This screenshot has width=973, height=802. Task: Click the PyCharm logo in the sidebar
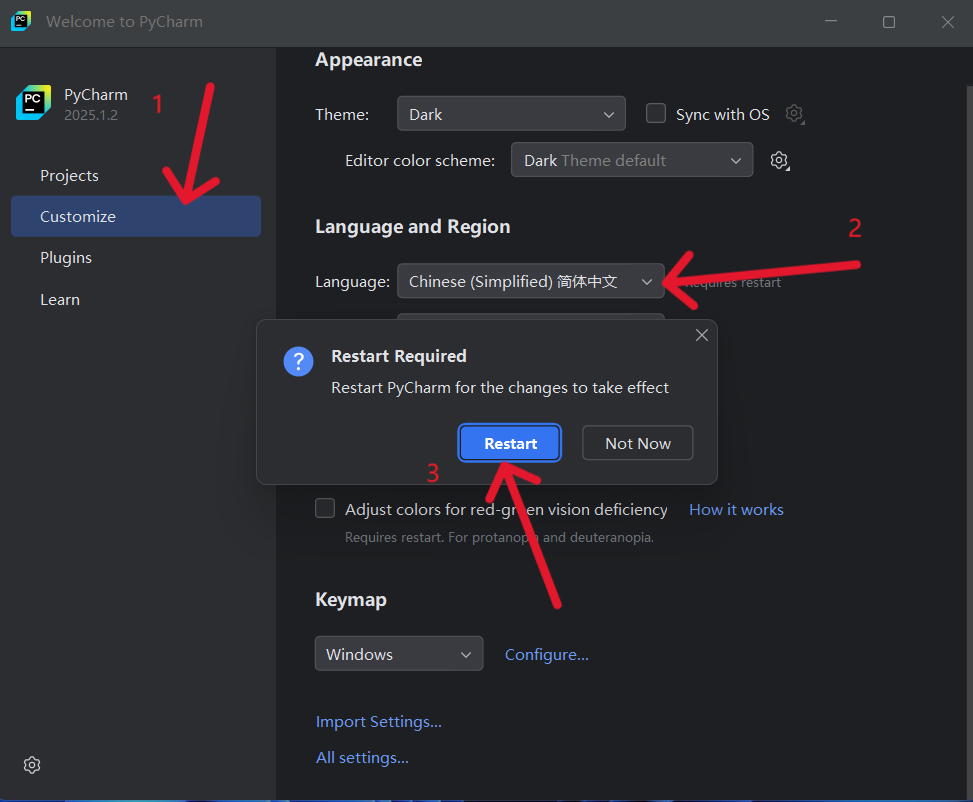tap(33, 103)
